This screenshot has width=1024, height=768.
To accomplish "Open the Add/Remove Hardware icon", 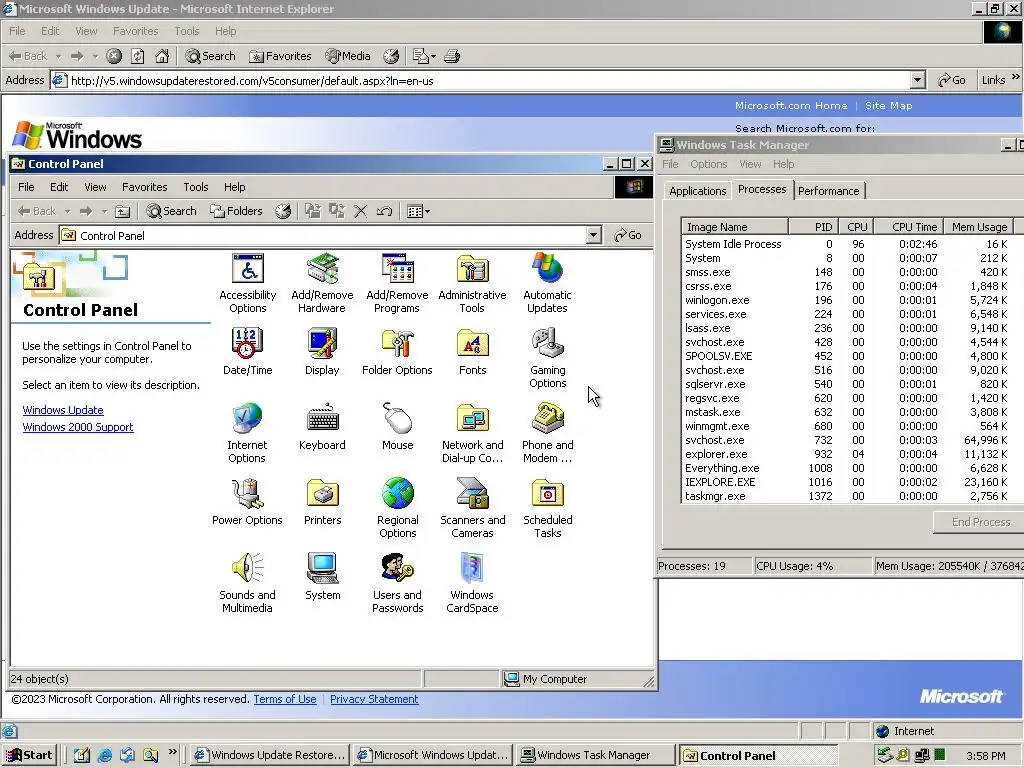I will [x=322, y=283].
